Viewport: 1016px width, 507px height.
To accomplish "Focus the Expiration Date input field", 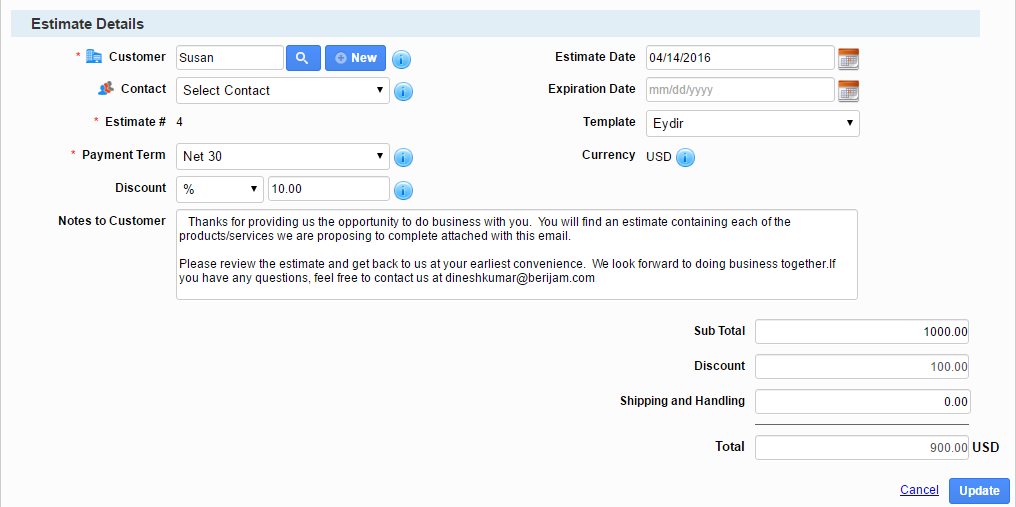I will (x=739, y=90).
